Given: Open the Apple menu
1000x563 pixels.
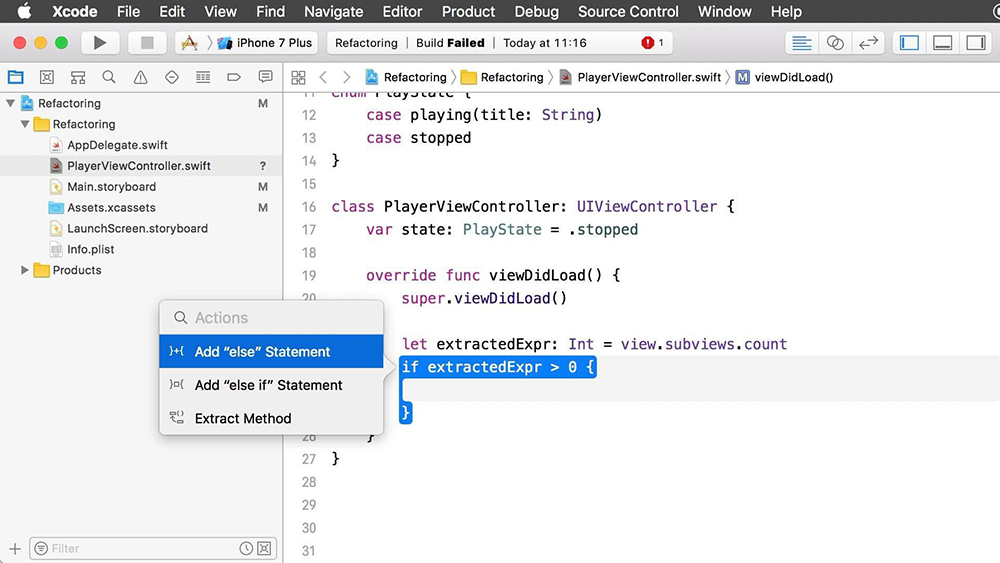Looking at the screenshot, I should pyautogui.click(x=24, y=11).
